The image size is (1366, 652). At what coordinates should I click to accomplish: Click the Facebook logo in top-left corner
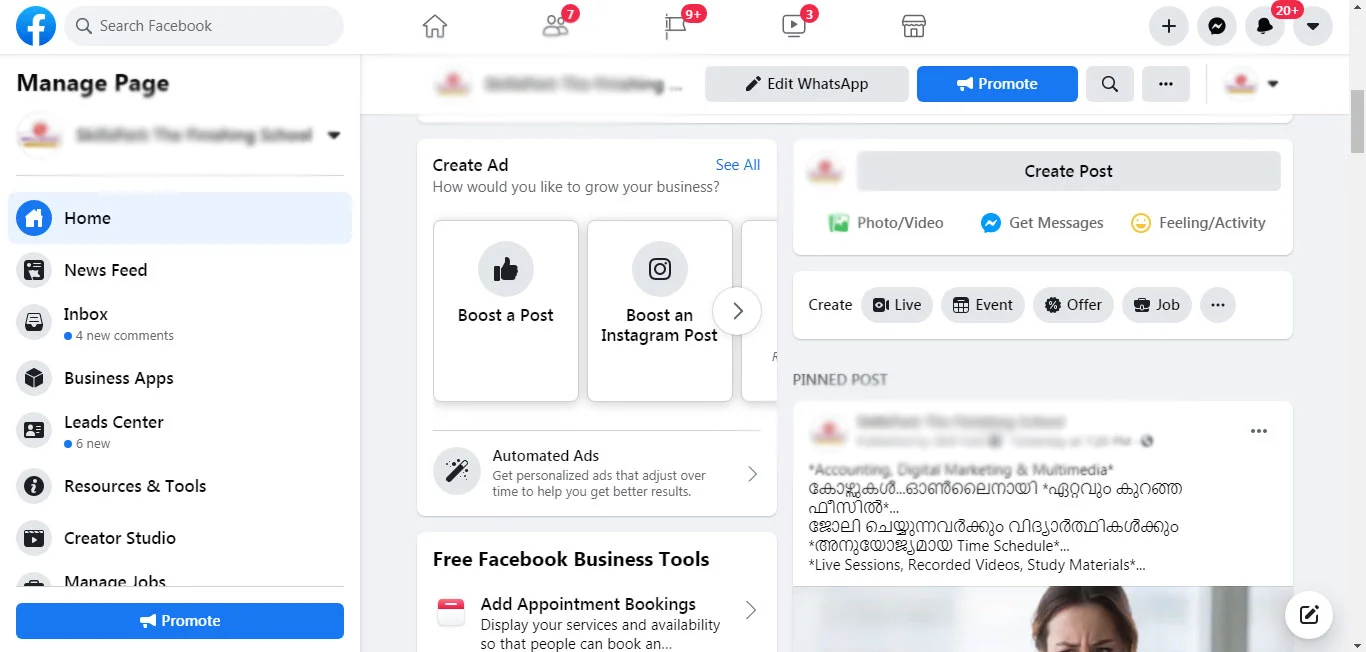pyautogui.click(x=35, y=26)
